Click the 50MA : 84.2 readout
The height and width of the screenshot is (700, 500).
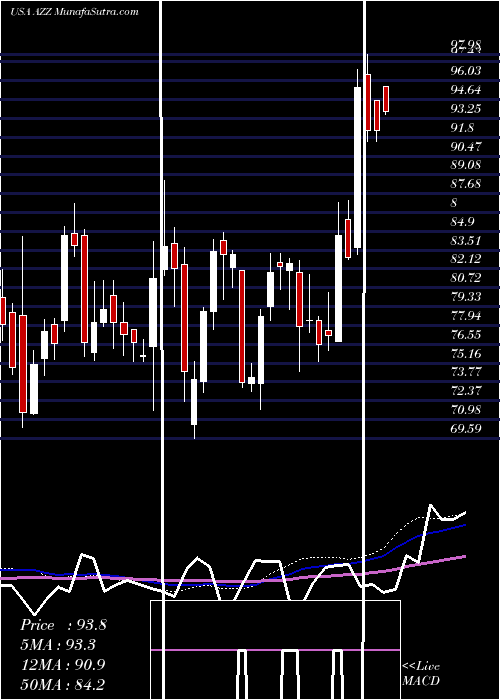pos(63,684)
